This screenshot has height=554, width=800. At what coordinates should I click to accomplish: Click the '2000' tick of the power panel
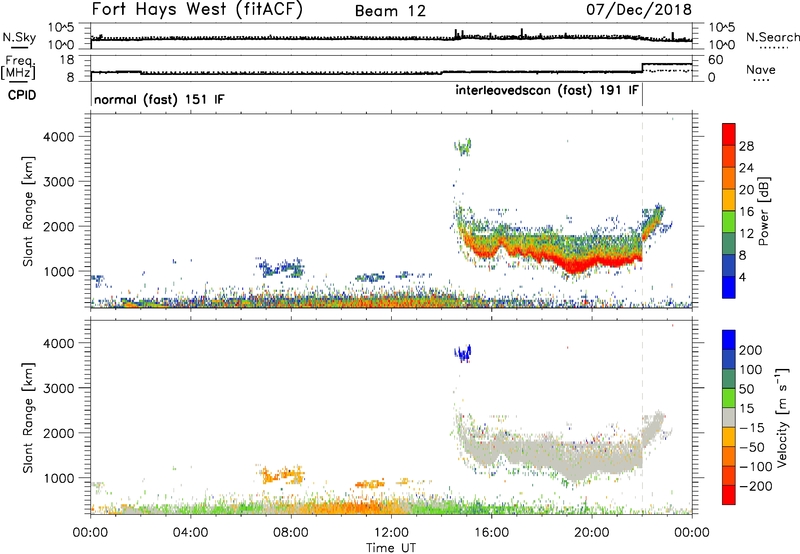tap(58, 226)
